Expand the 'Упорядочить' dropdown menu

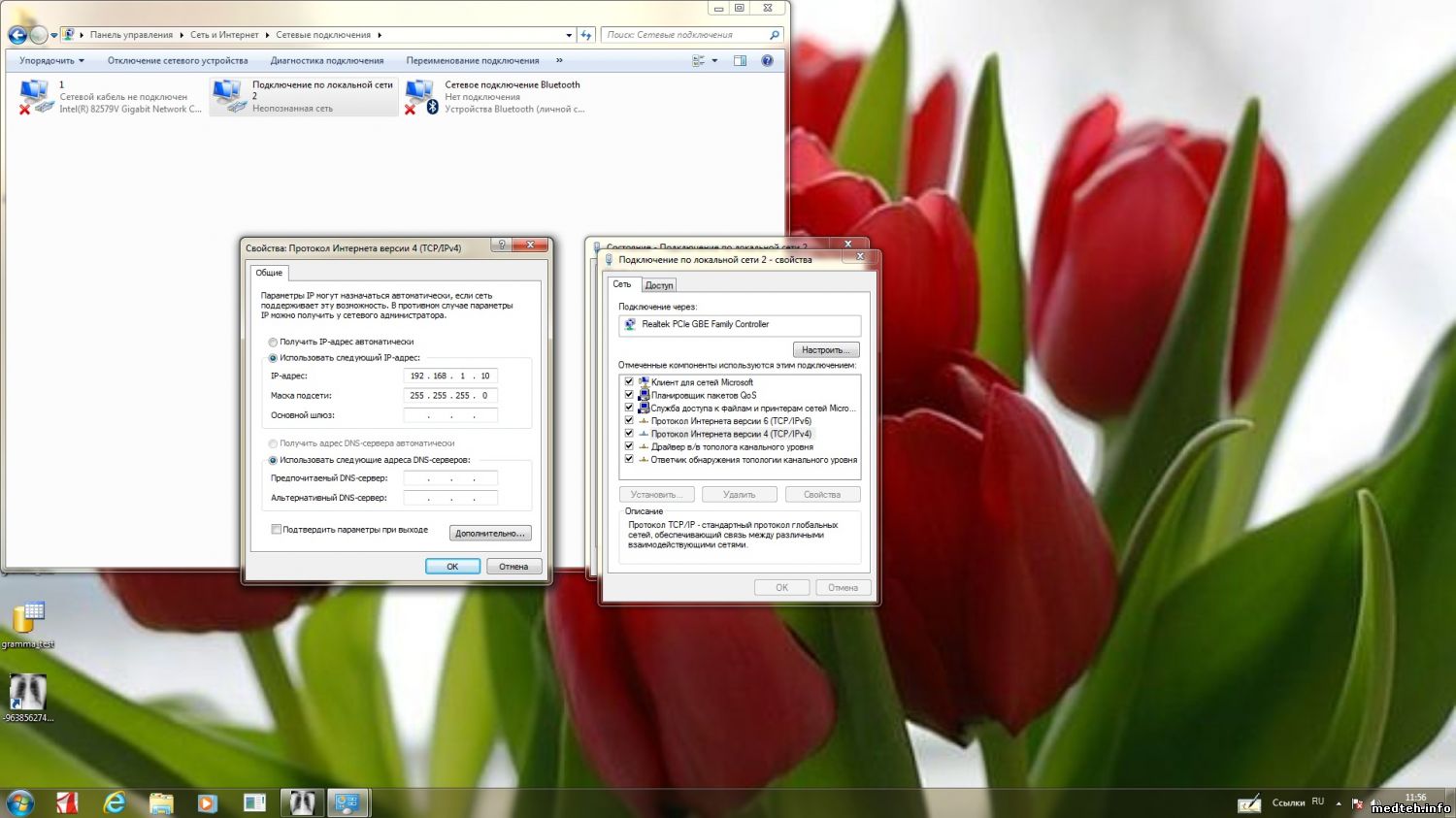(51, 60)
